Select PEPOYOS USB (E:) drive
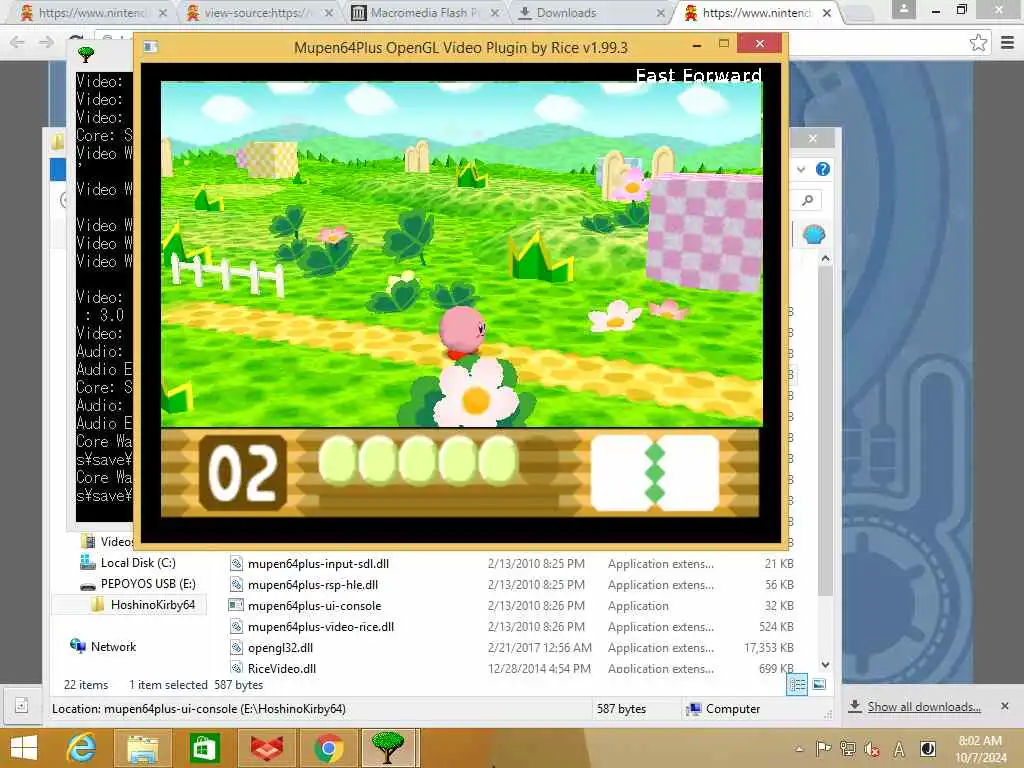Viewport: 1024px width, 768px height. tap(148, 584)
